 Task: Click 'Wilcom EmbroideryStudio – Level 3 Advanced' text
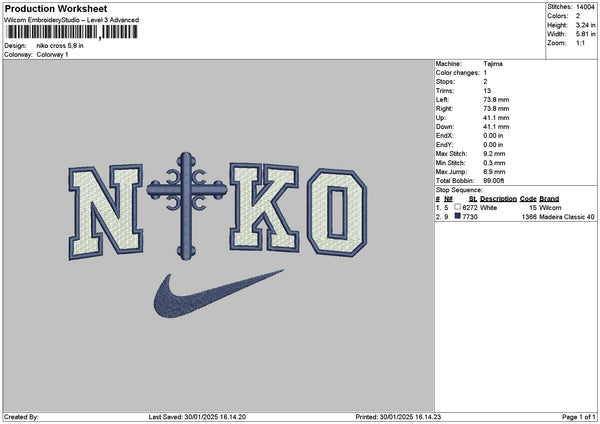[72, 20]
